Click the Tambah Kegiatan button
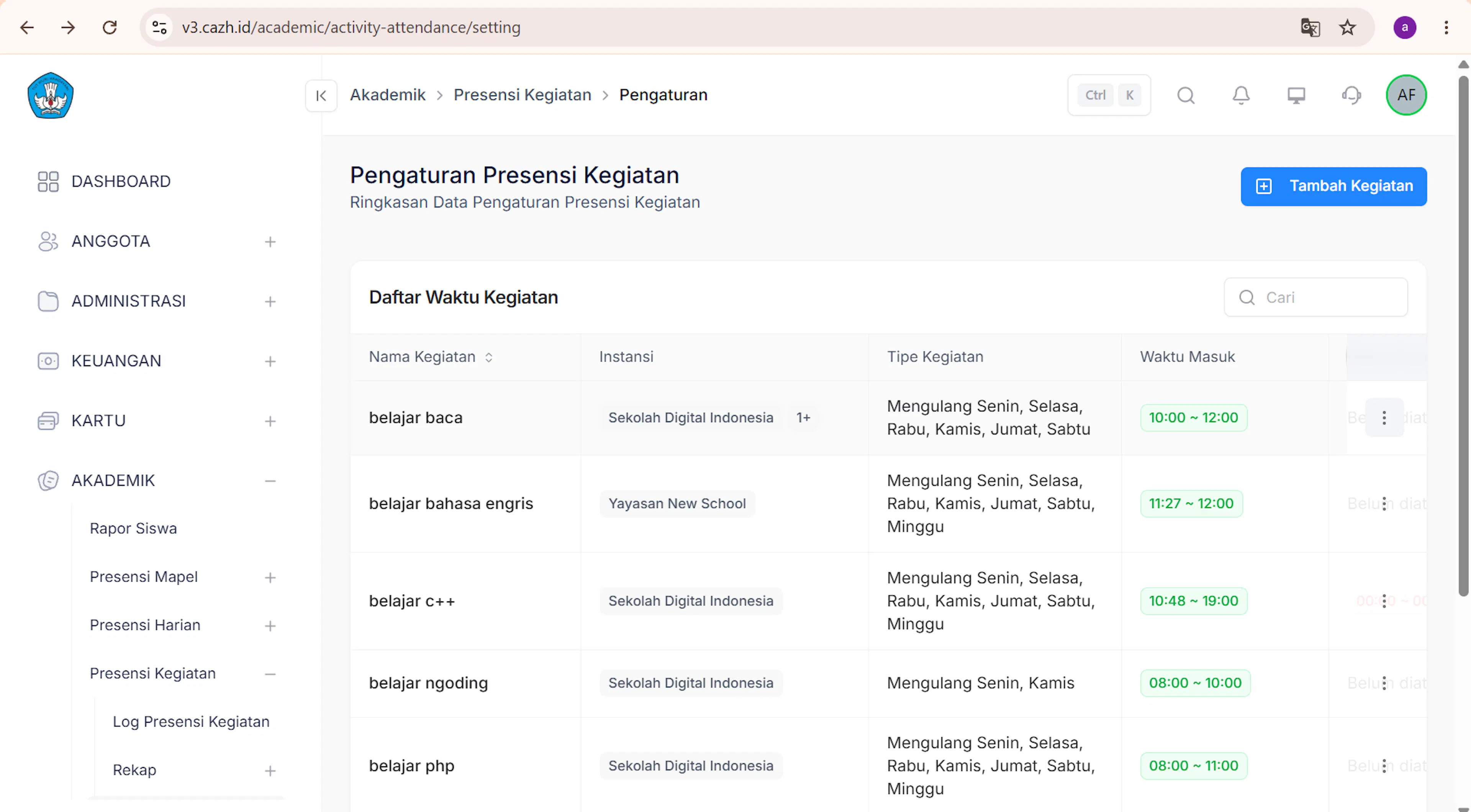This screenshot has width=1471, height=812. pyautogui.click(x=1333, y=186)
